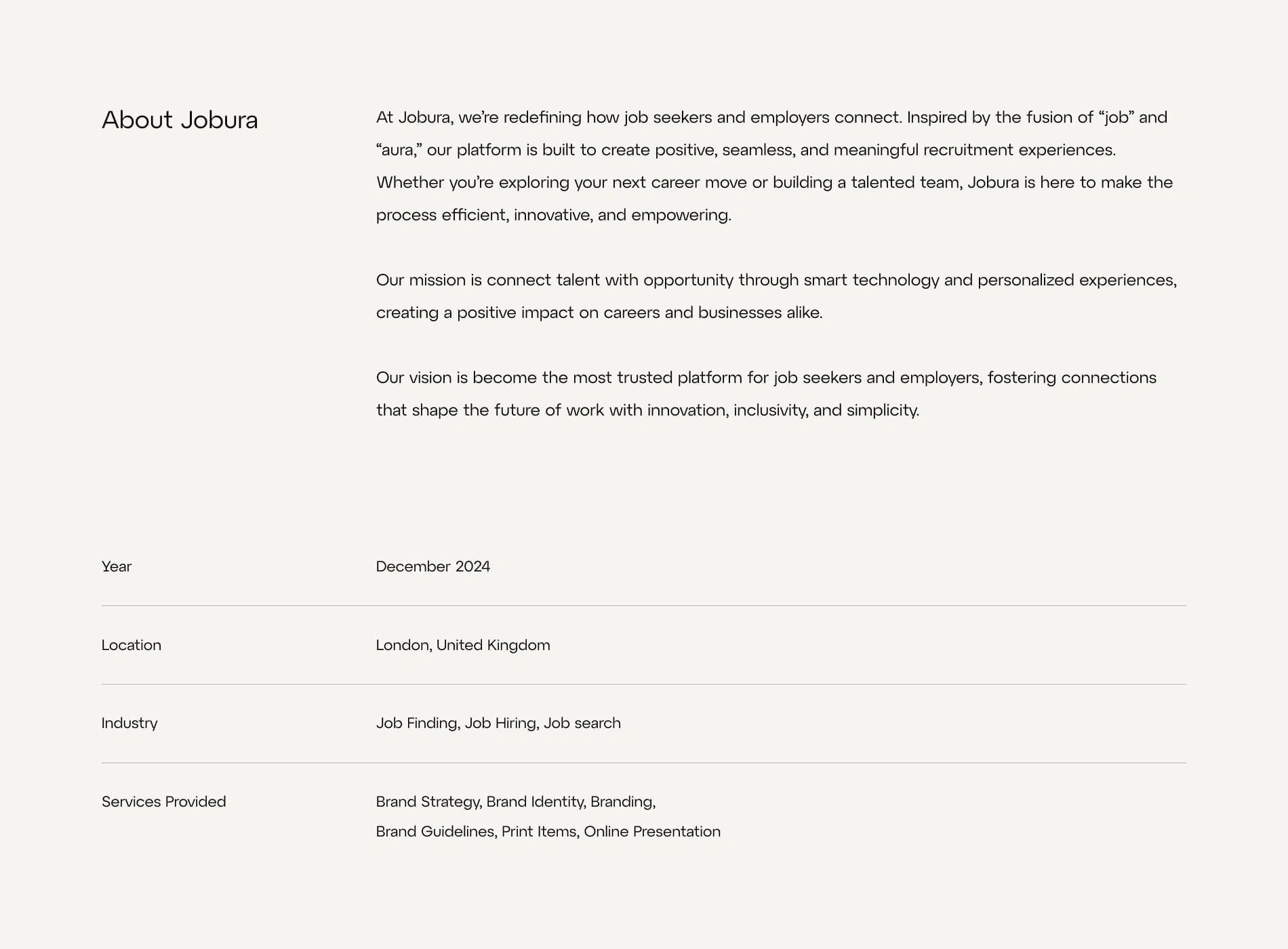This screenshot has width=1288, height=949.
Task: Click the line "creating a positive impact on careers"
Action: pyautogui.click(x=599, y=312)
